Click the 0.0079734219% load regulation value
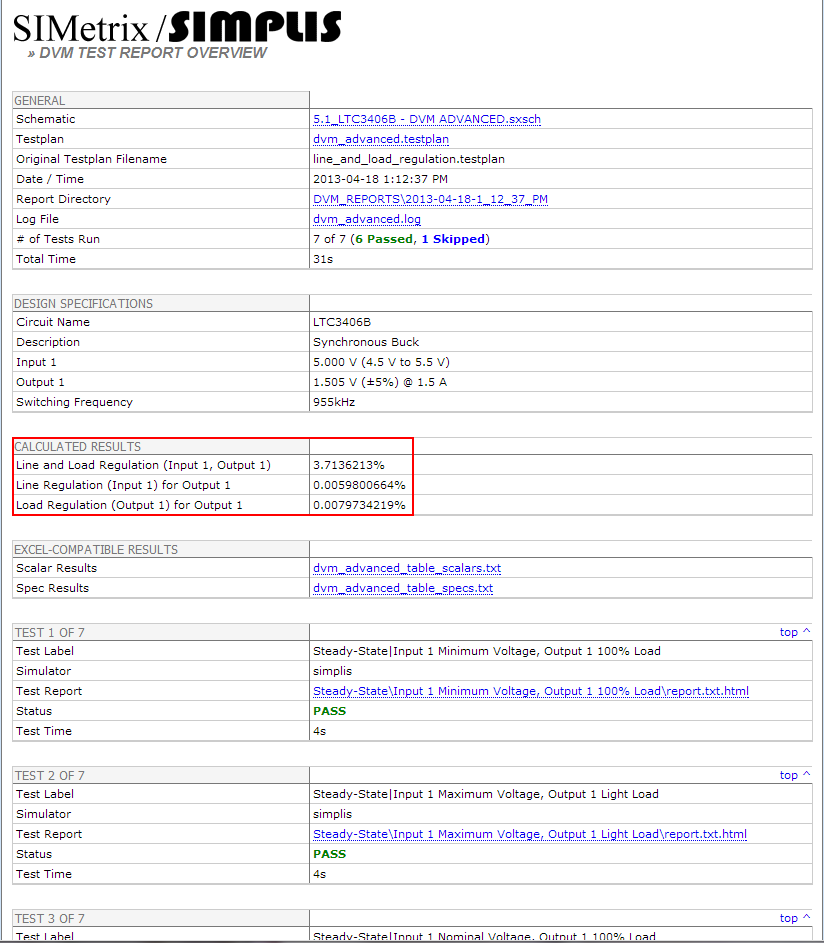The image size is (824, 943). 359,505
